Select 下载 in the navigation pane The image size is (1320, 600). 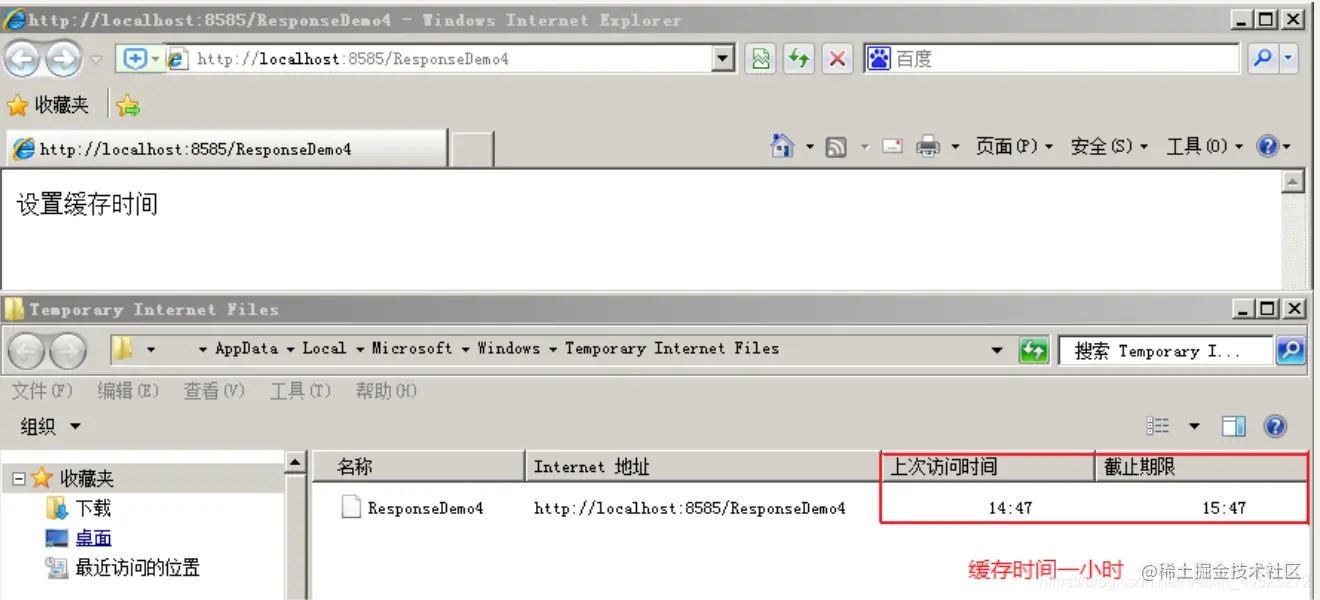pos(94,509)
